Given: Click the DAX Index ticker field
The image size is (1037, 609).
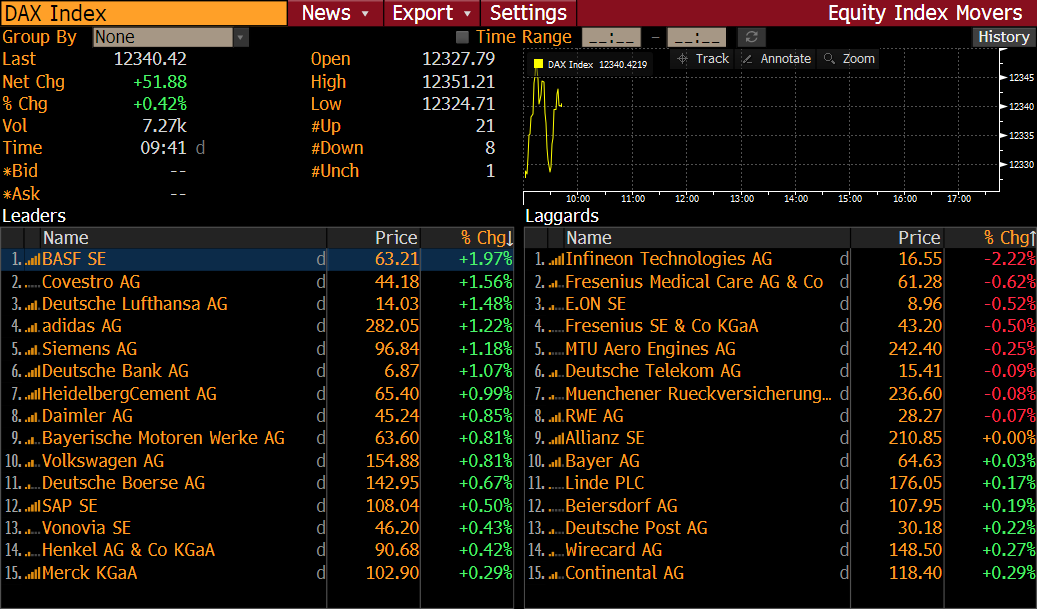Looking at the screenshot, I should tap(144, 13).
